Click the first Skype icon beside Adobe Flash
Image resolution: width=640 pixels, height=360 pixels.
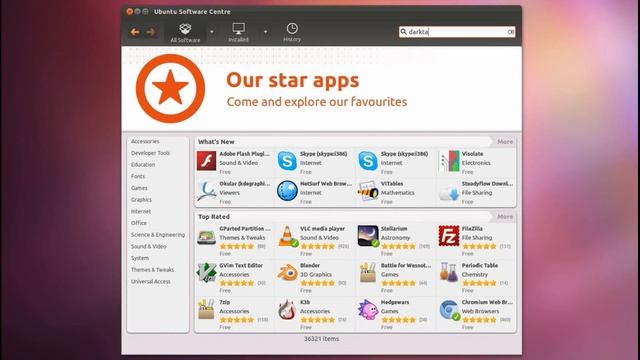click(287, 160)
